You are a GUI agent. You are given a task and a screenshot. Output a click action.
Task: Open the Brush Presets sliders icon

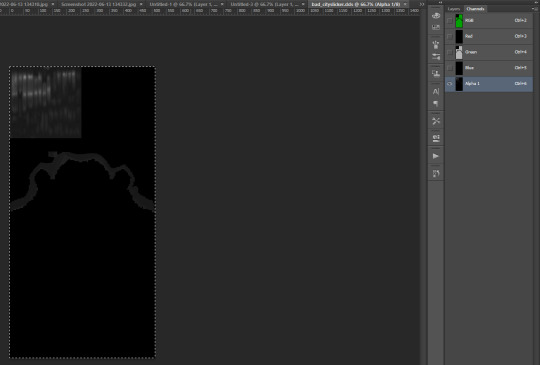(x=436, y=56)
